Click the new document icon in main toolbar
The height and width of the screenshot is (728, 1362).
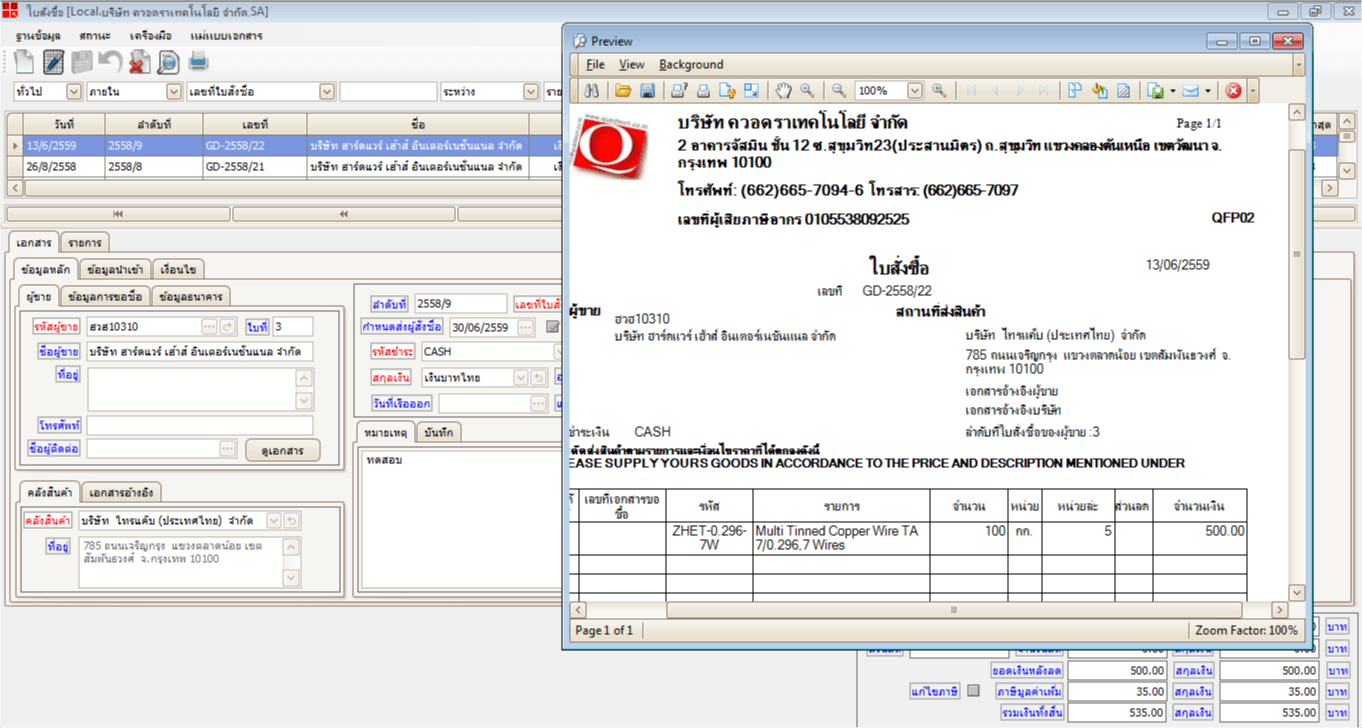tap(25, 61)
